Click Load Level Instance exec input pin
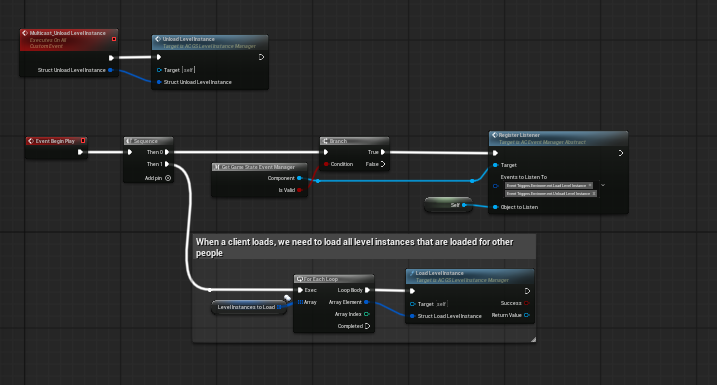The height and width of the screenshot is (385, 717). pyautogui.click(x=412, y=291)
